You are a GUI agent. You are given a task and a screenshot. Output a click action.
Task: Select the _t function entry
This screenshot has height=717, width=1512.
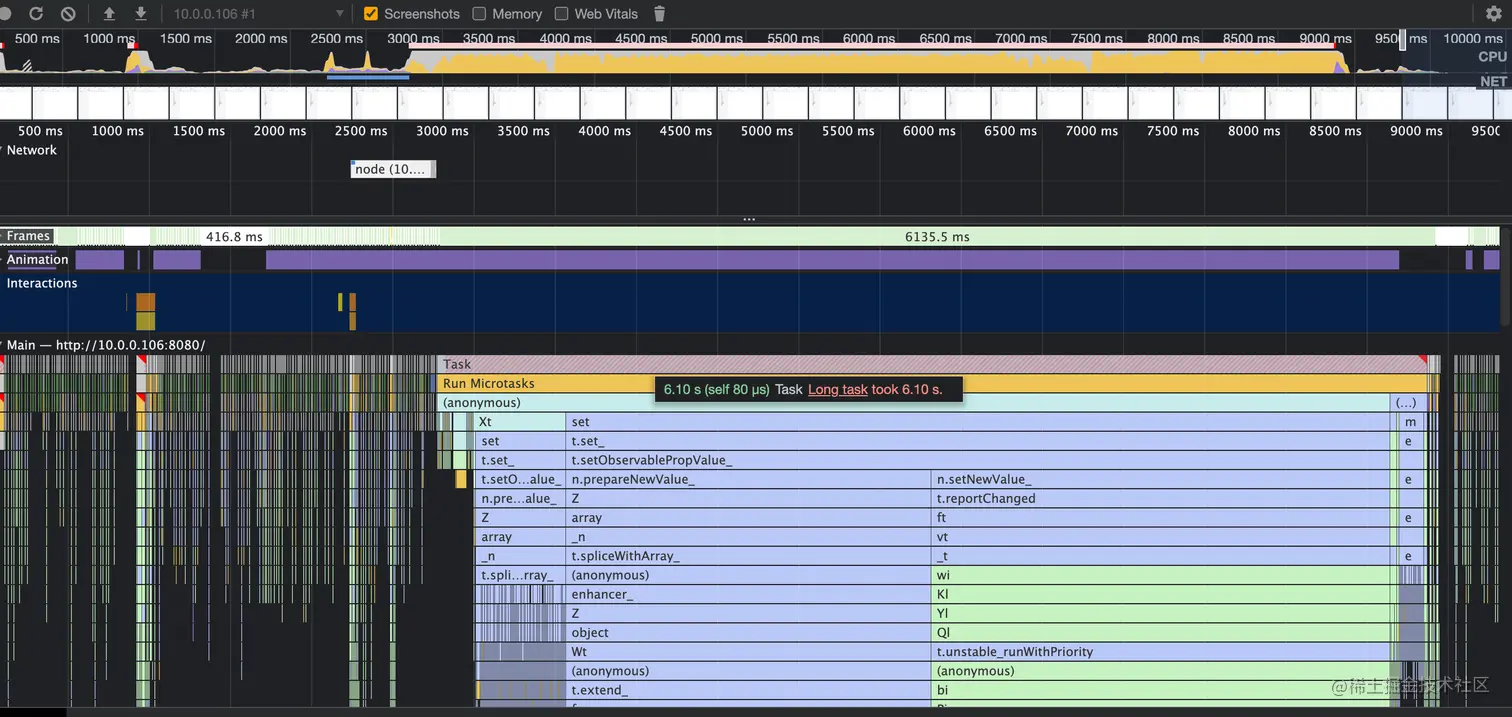click(x=1162, y=556)
